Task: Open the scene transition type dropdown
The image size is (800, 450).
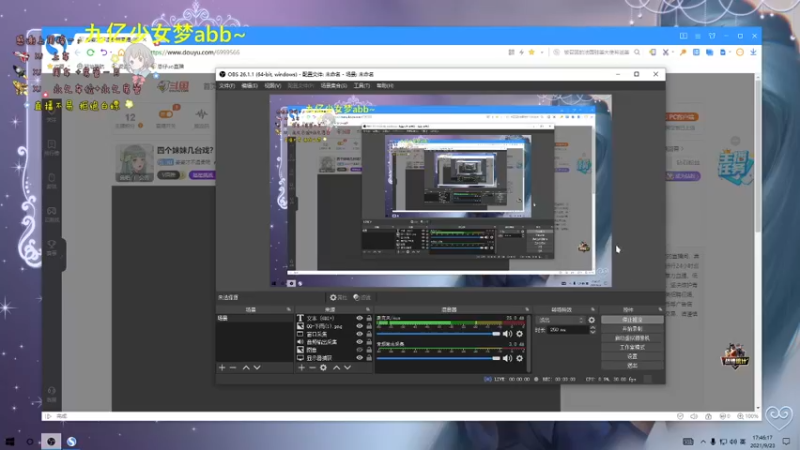Action: pos(561,320)
